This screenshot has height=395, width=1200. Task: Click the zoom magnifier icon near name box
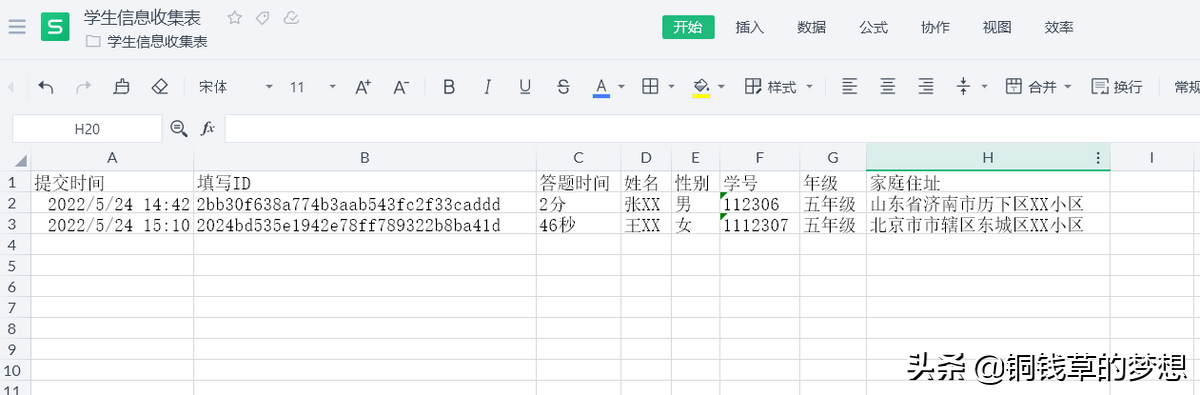[x=179, y=128]
